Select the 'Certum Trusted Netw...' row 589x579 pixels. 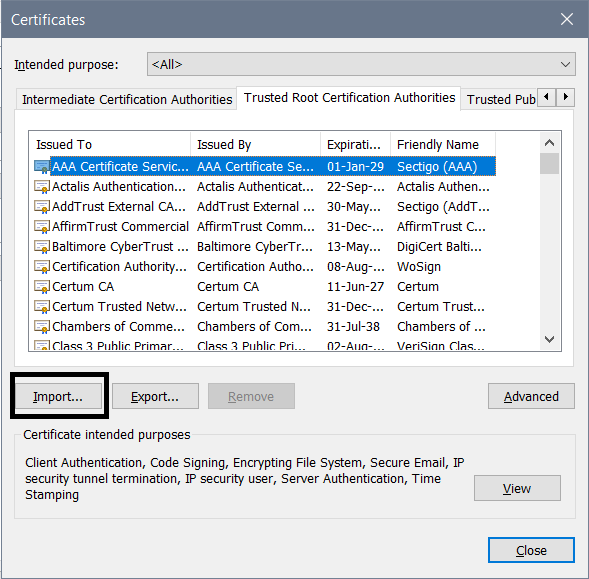[x=264, y=307]
